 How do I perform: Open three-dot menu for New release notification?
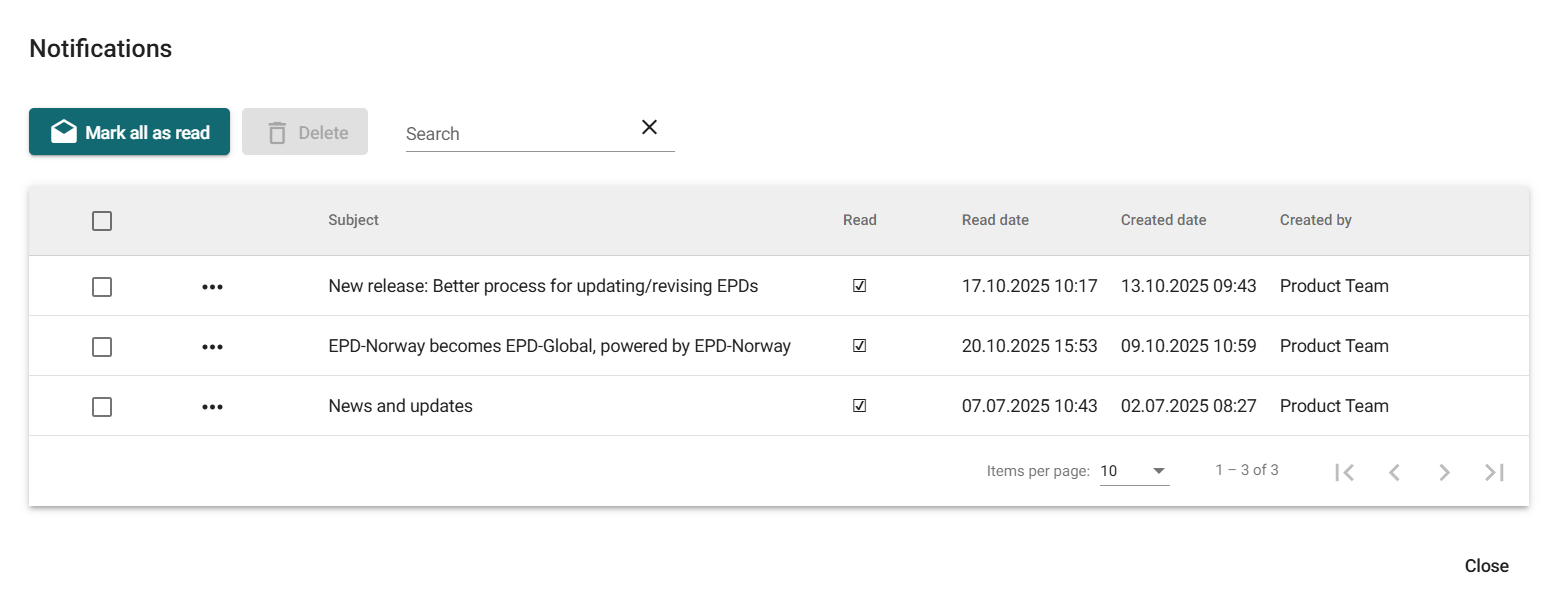212,287
